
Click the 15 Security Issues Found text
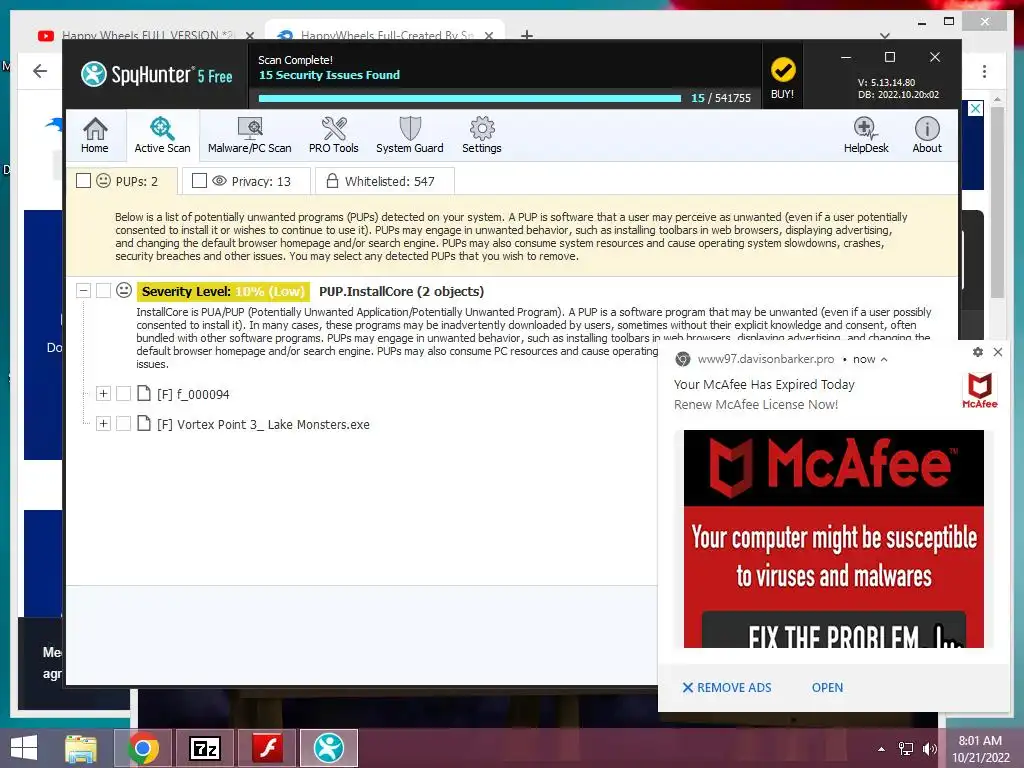[329, 75]
